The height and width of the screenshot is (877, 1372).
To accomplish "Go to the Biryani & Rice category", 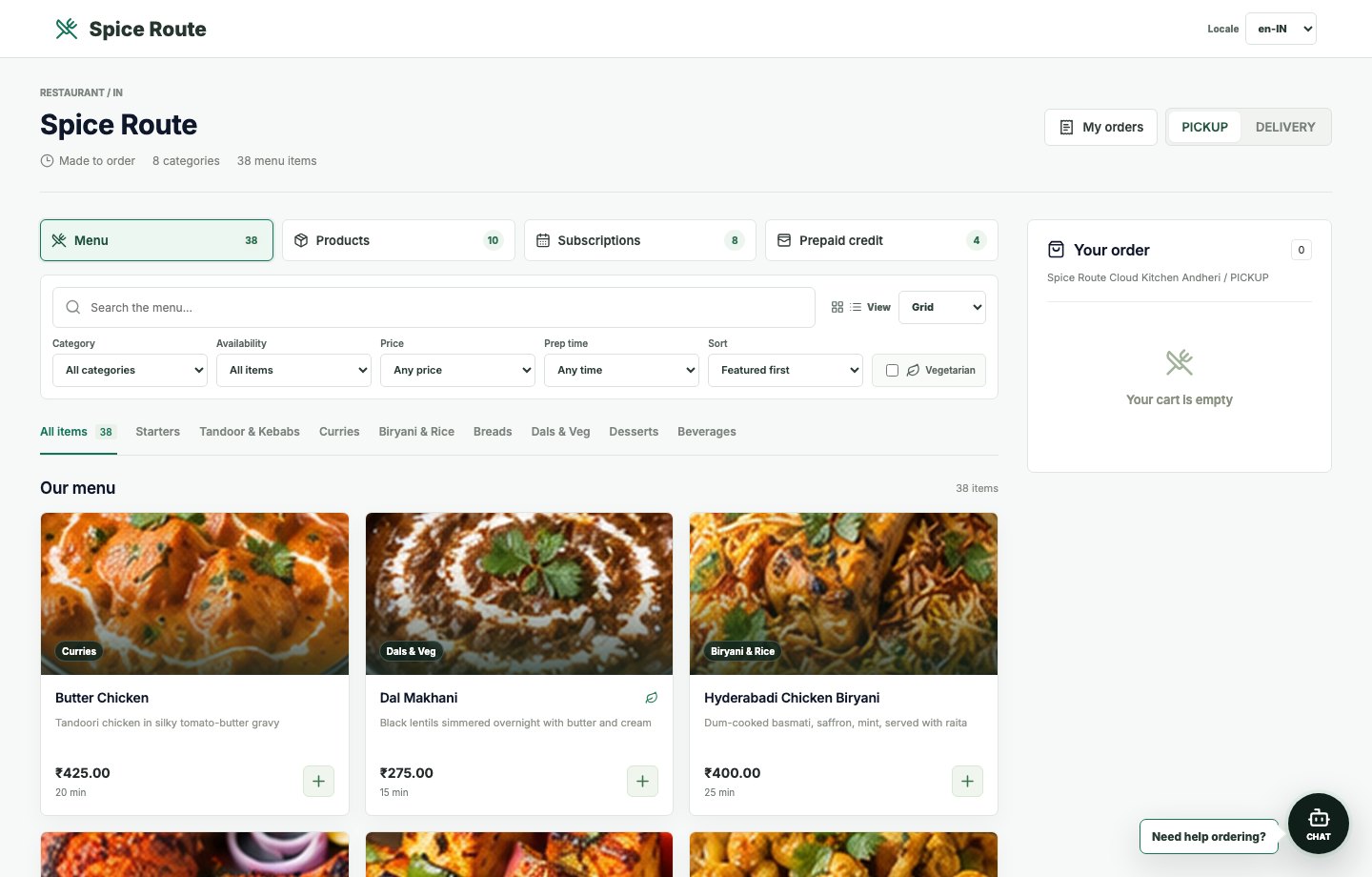I will click(x=416, y=432).
